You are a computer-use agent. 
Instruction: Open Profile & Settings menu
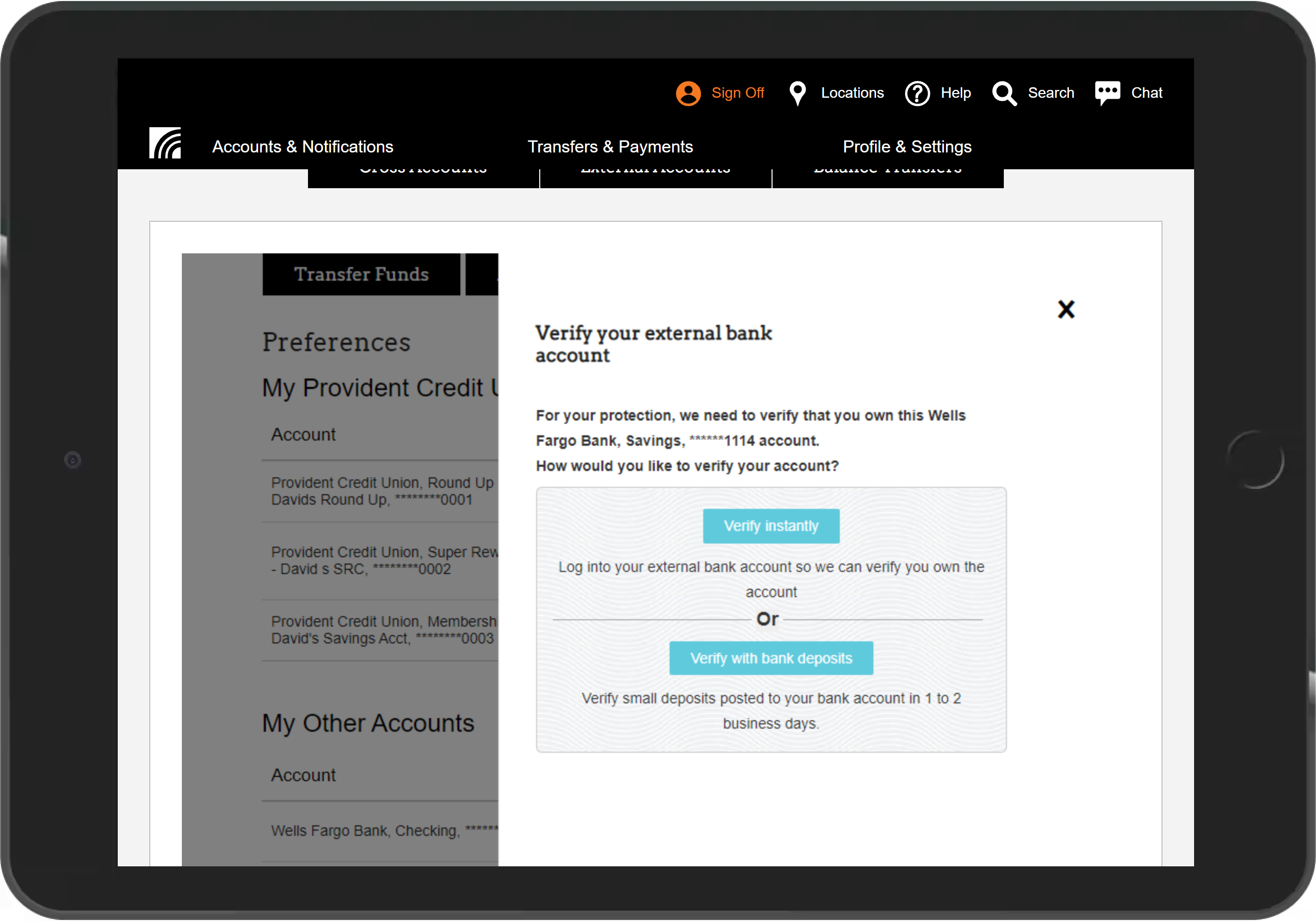[907, 147]
